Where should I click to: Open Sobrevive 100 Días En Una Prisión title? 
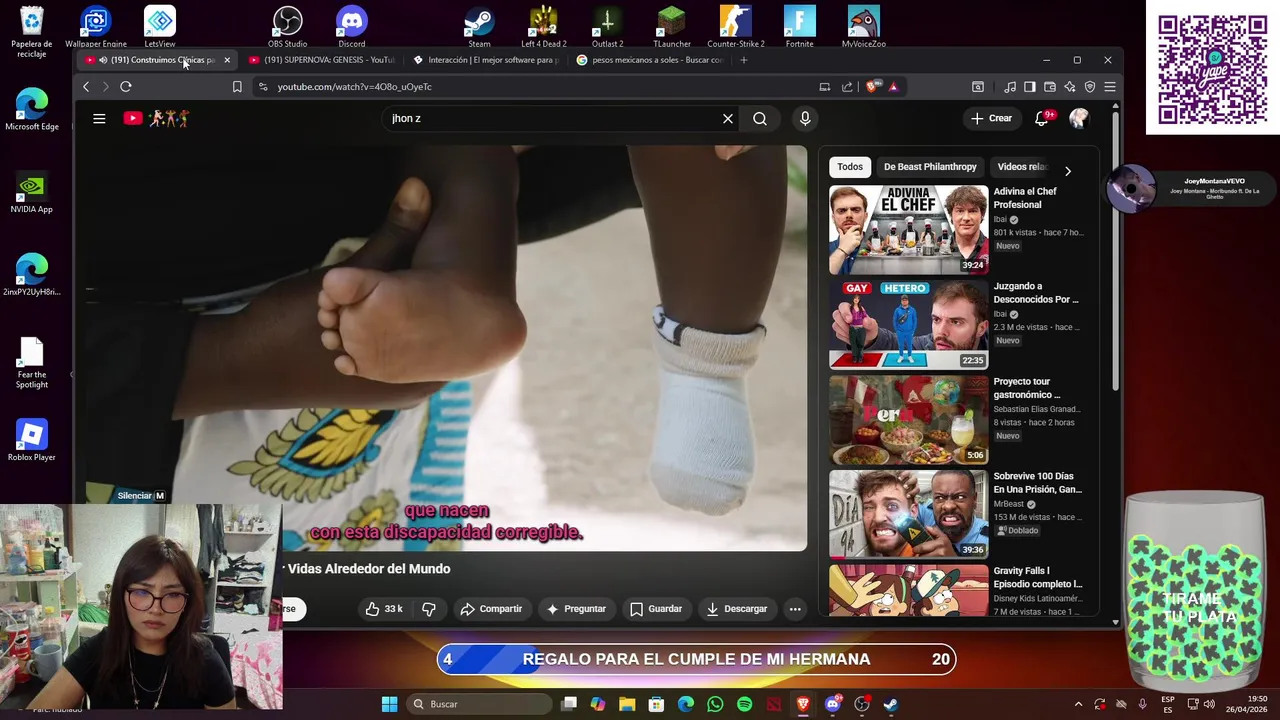1037,483
